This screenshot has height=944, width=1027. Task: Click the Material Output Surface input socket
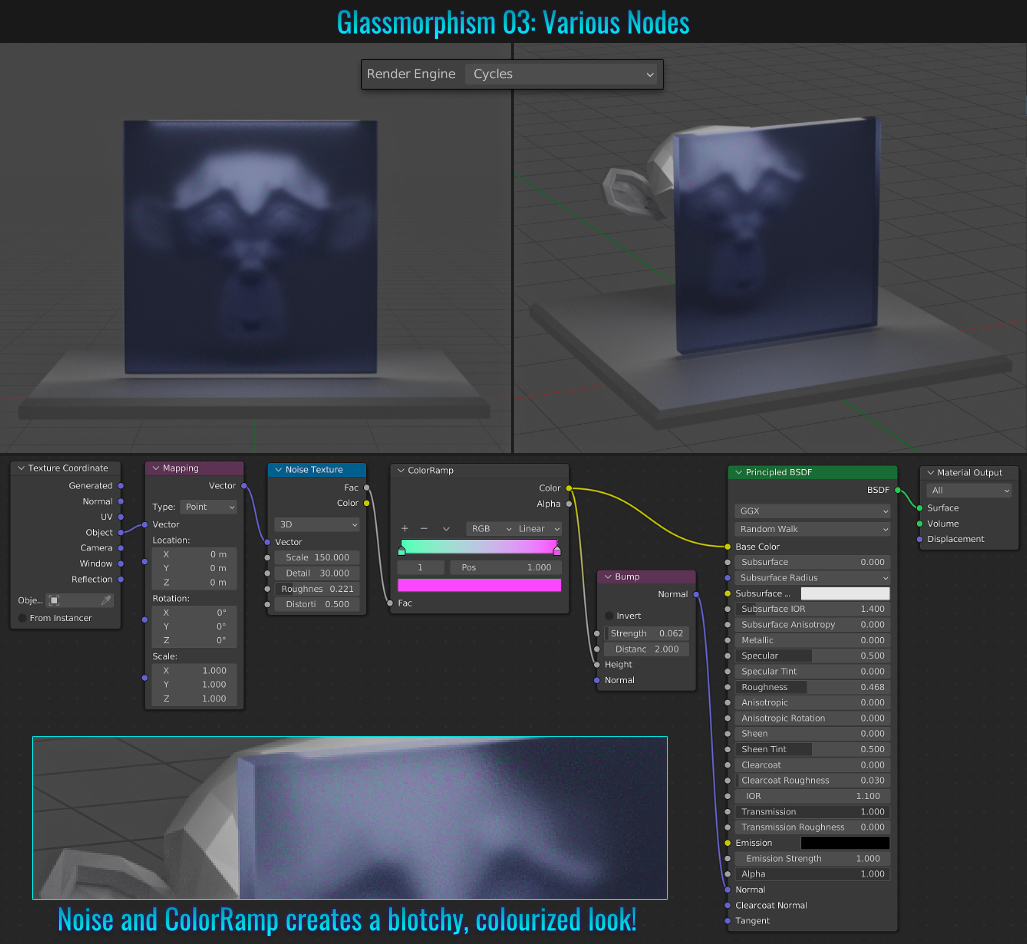point(920,508)
